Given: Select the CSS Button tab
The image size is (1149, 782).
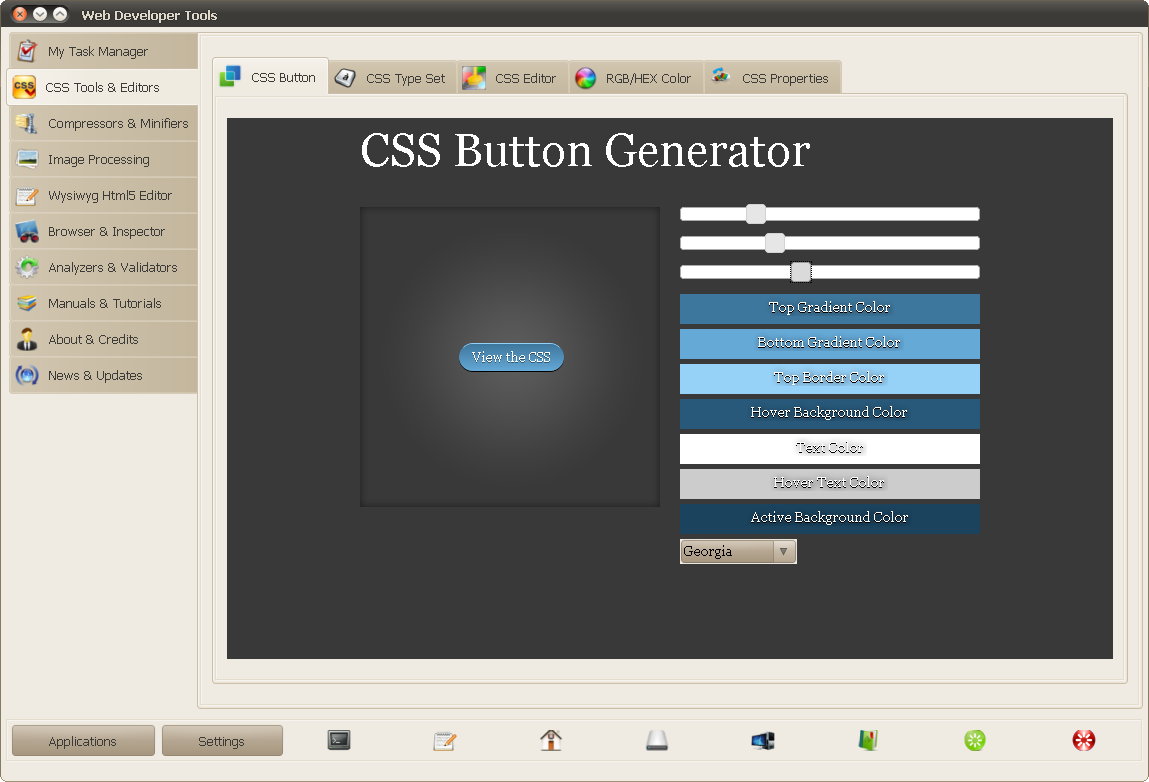Looking at the screenshot, I should point(270,76).
